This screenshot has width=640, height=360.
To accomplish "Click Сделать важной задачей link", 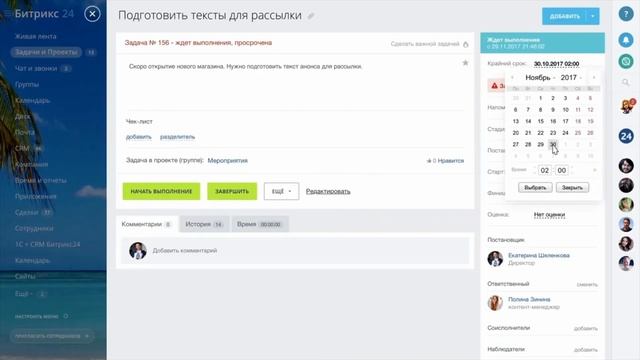I will point(425,44).
